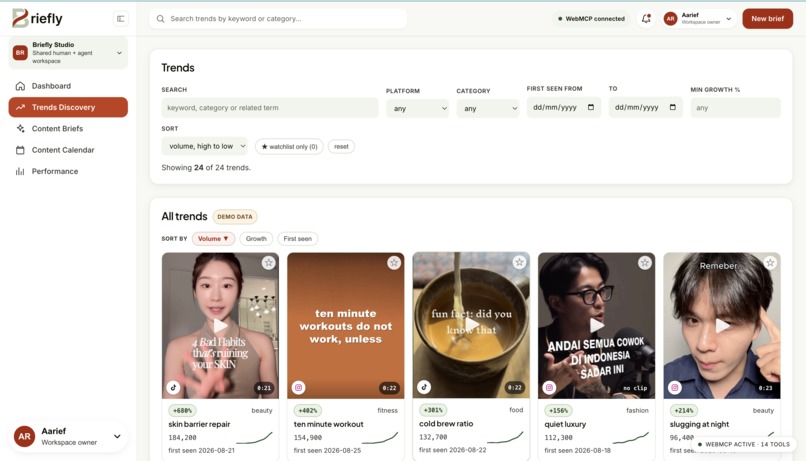Go to Content Briefs
This screenshot has height=461, width=806.
[x=68, y=128]
